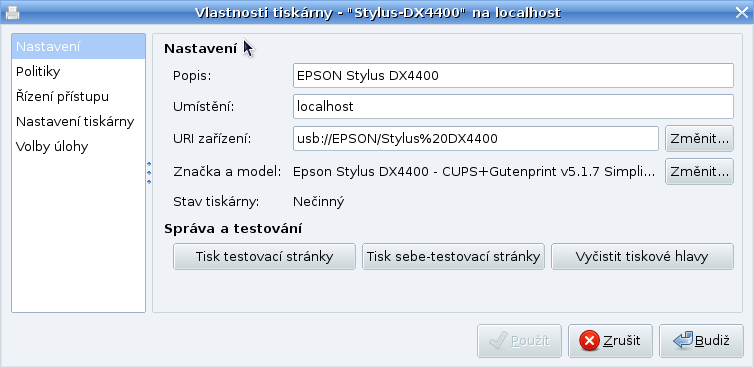Image resolution: width=754 pixels, height=368 pixels.
Task: Click the Použít button
Action: click(519, 341)
